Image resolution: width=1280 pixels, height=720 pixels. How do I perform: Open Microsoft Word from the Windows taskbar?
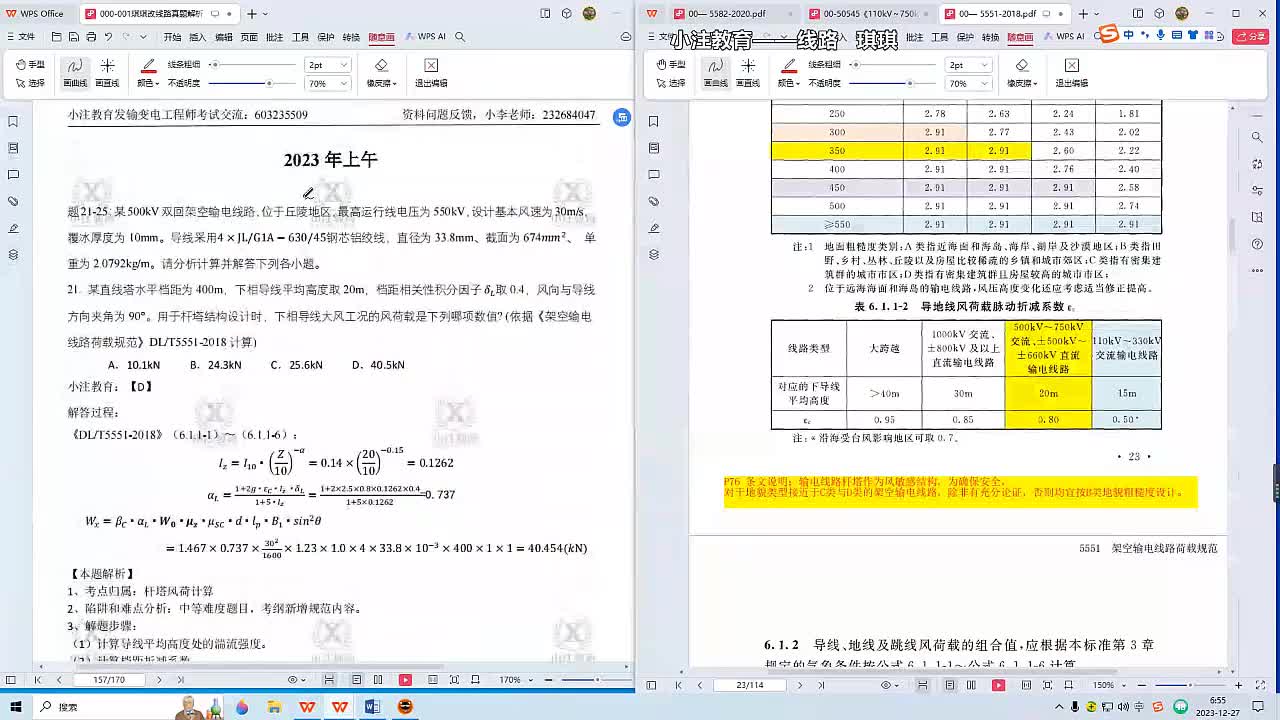(x=372, y=707)
